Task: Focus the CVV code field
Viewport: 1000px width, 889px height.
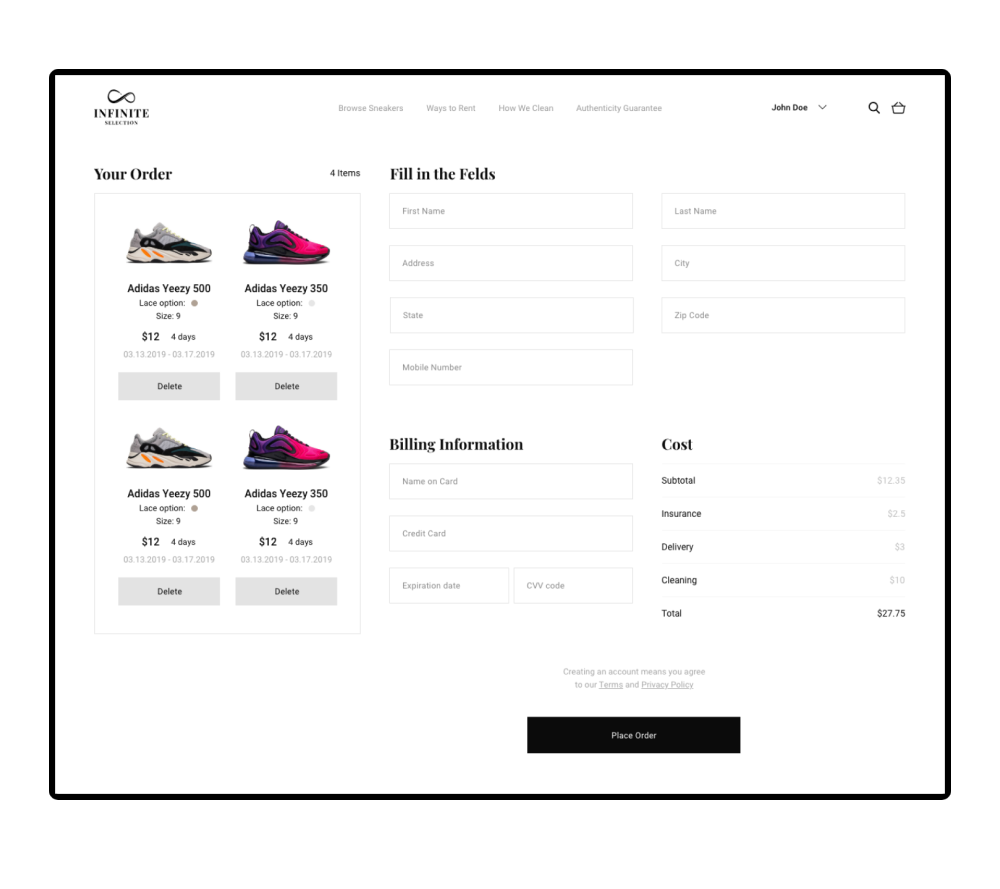Action: [573, 586]
